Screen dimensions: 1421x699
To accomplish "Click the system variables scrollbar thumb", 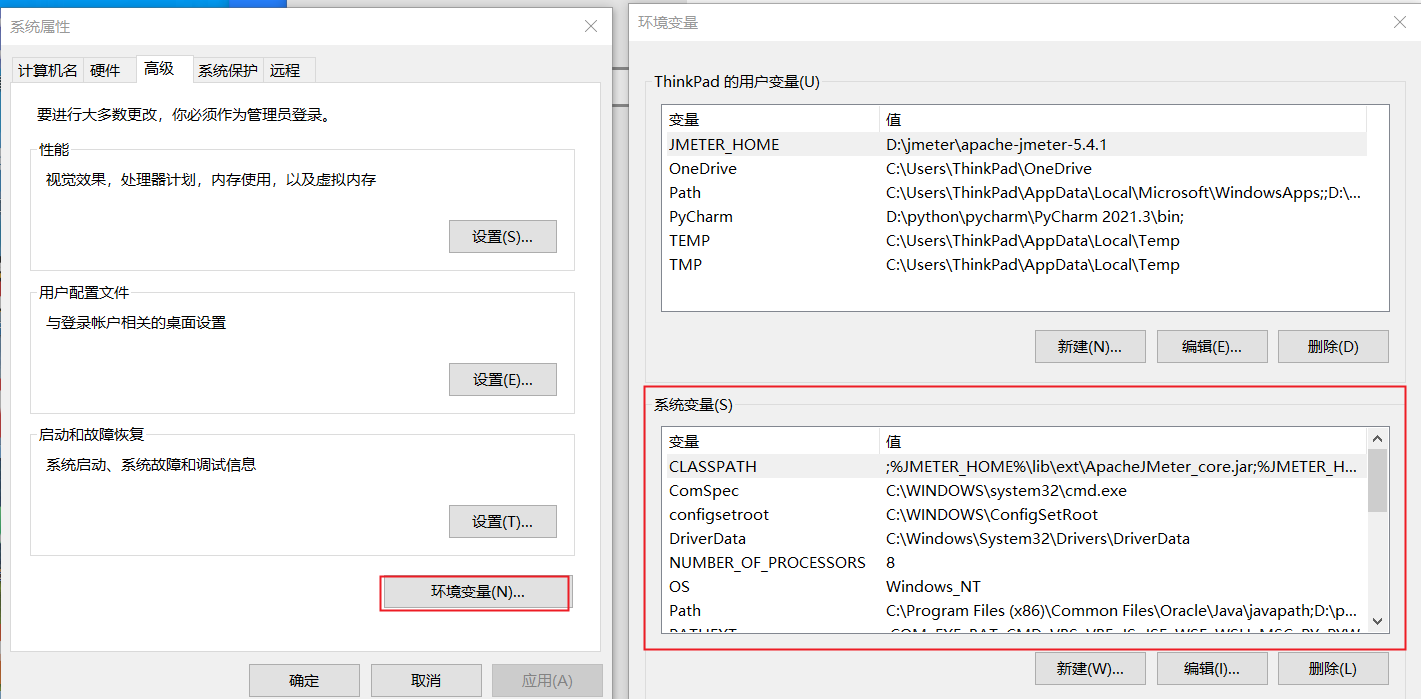I will click(x=1377, y=481).
